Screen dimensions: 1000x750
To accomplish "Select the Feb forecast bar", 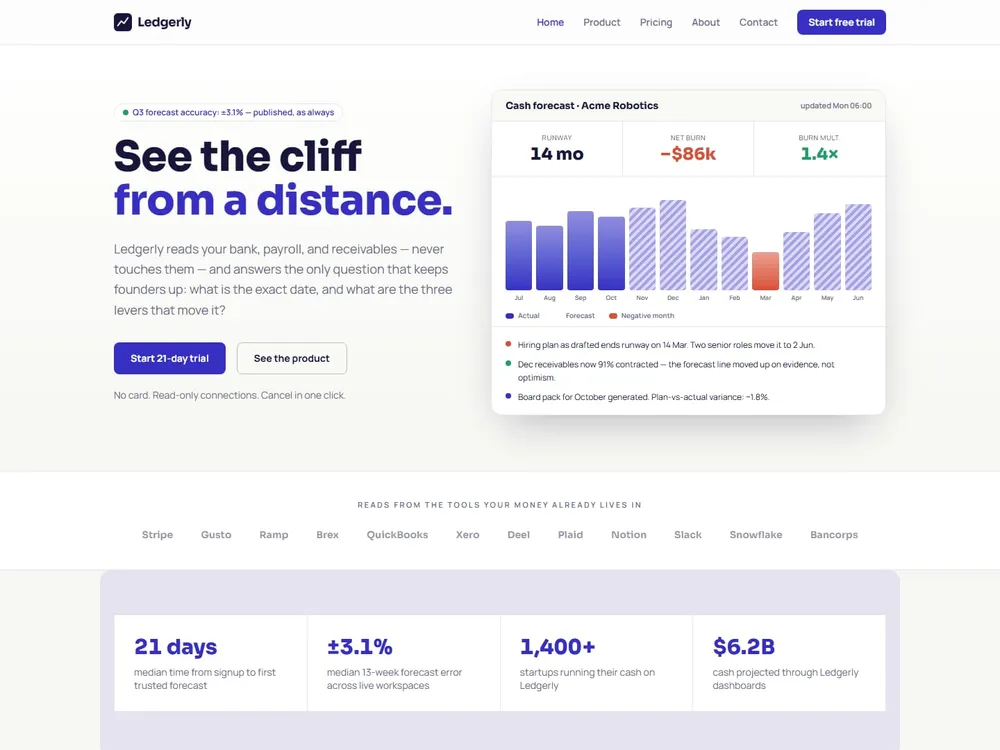I will pyautogui.click(x=735, y=263).
